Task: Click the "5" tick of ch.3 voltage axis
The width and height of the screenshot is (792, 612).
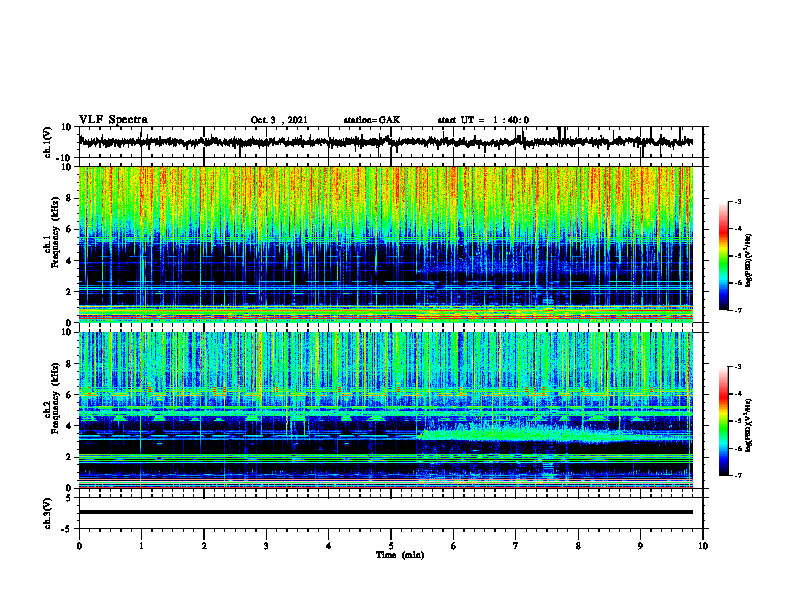Action: 70,498
